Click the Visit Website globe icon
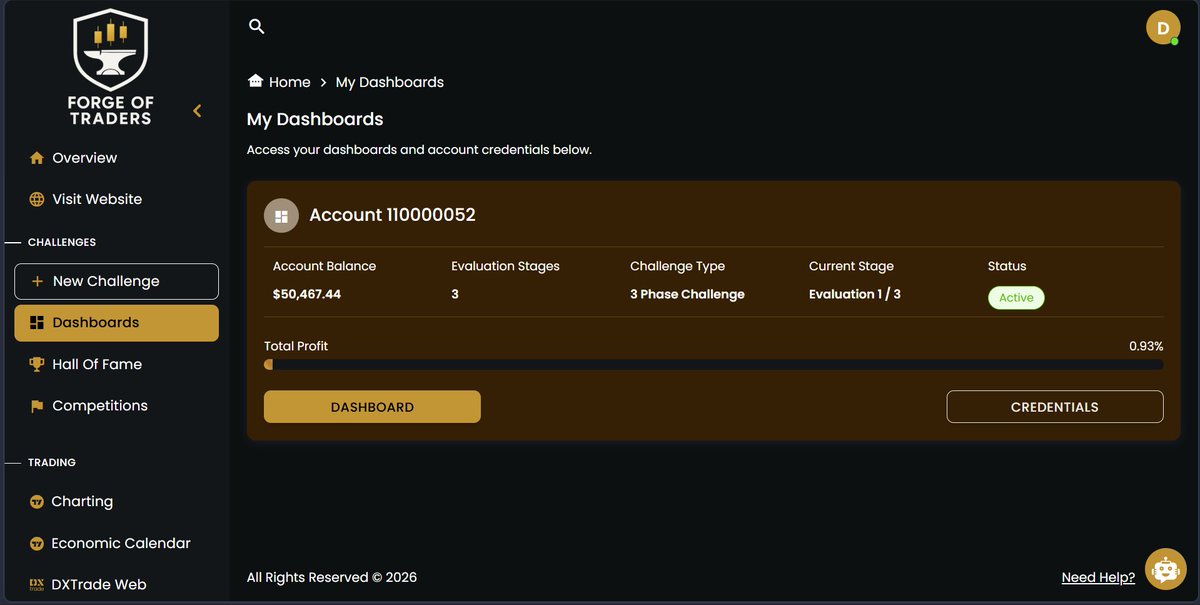1200x605 pixels. 37,199
